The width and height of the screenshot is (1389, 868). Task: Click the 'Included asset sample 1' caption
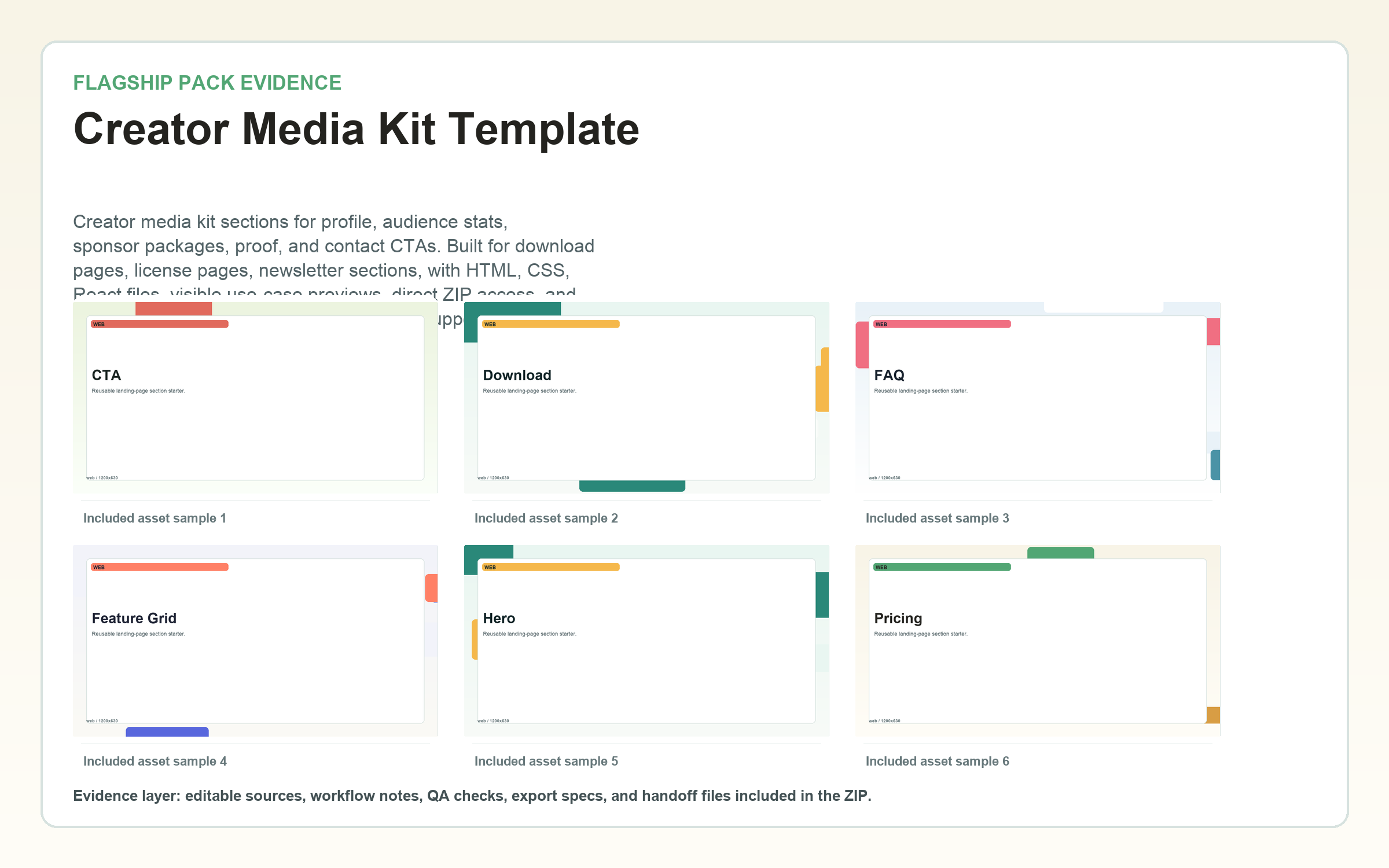click(155, 518)
